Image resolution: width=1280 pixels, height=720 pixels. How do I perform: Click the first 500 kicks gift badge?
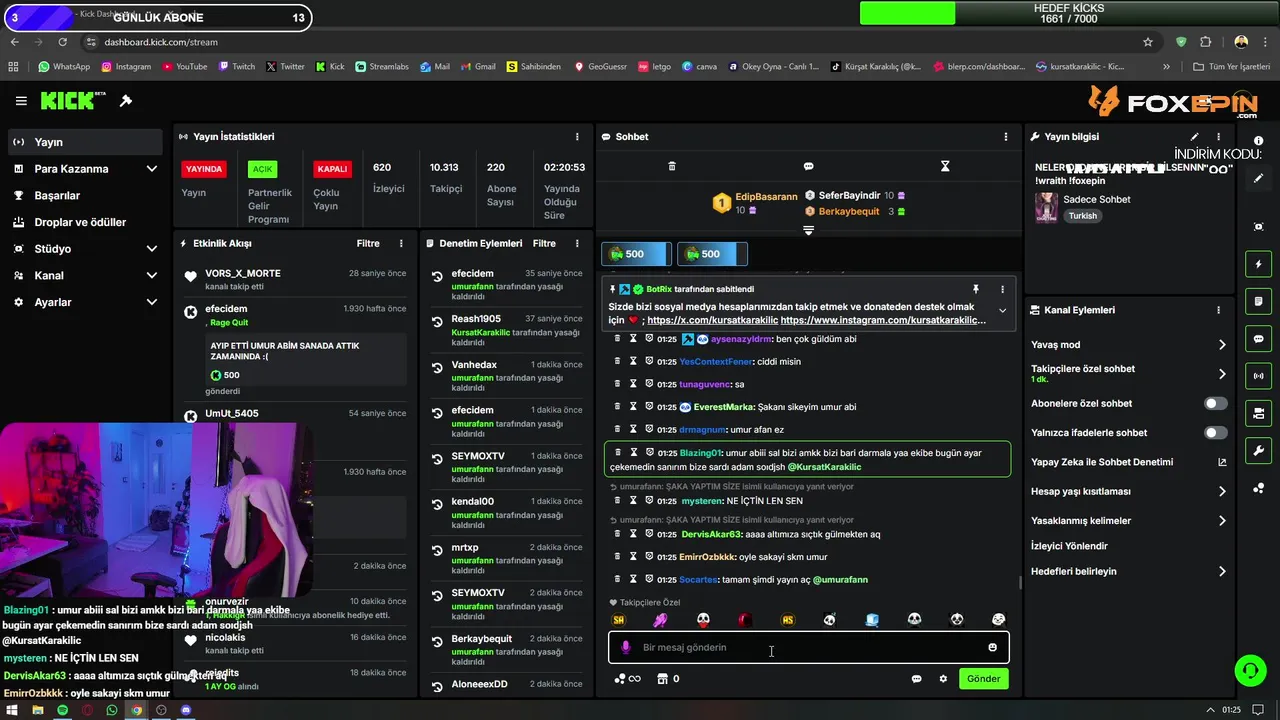click(x=635, y=254)
